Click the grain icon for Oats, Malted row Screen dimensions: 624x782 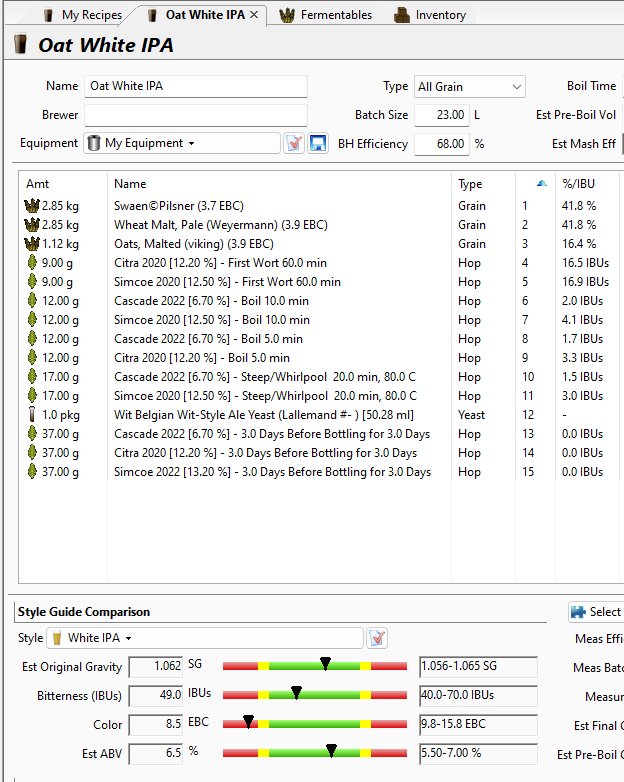coord(32,244)
